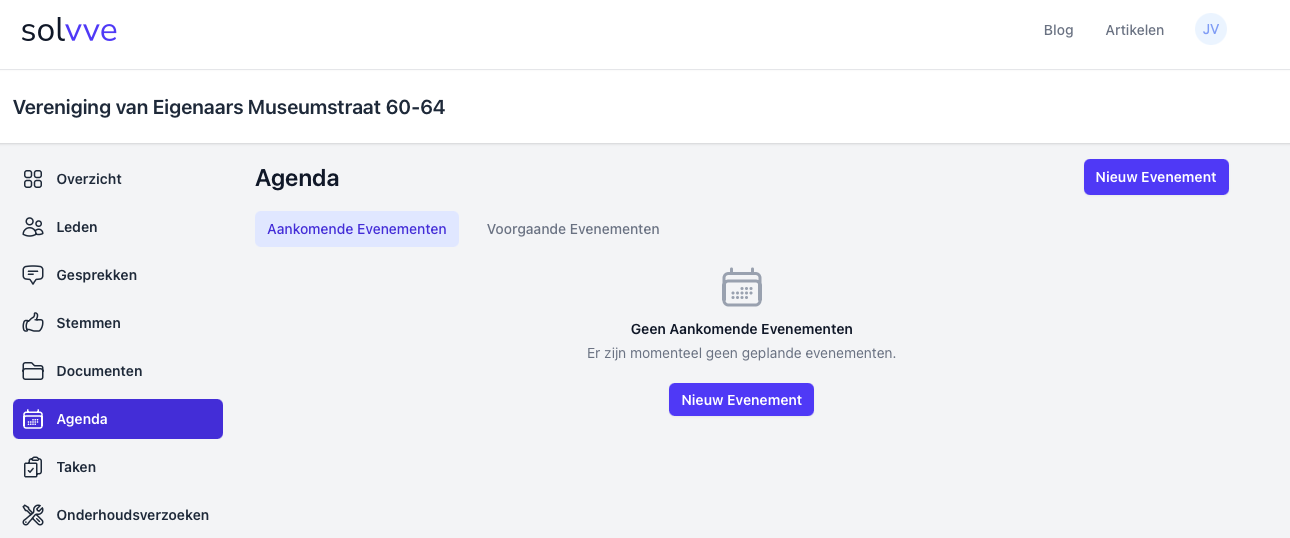Click the Stemmen thumbs-up icon
This screenshot has width=1290, height=538.
pos(33,323)
